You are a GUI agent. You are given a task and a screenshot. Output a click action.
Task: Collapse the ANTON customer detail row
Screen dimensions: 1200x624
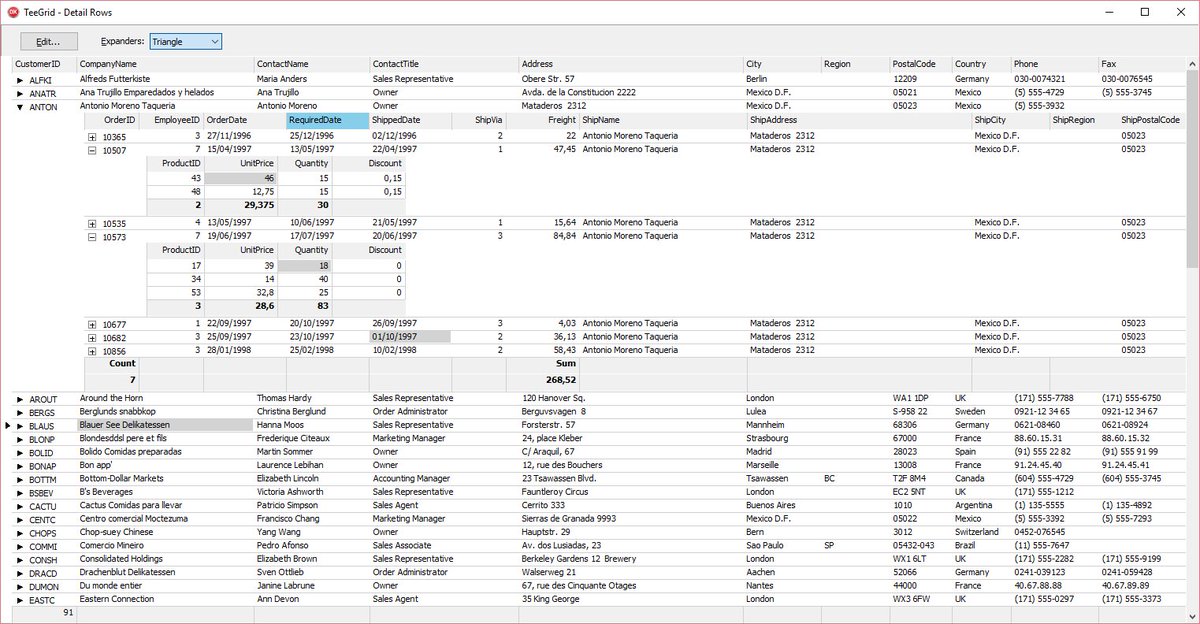(x=20, y=105)
